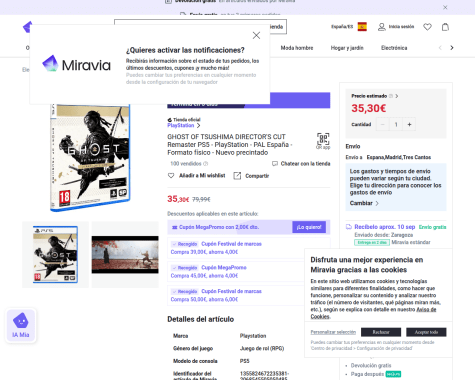The height and width of the screenshot is (380, 475).
Task: Click the user account icon
Action: 382,27
